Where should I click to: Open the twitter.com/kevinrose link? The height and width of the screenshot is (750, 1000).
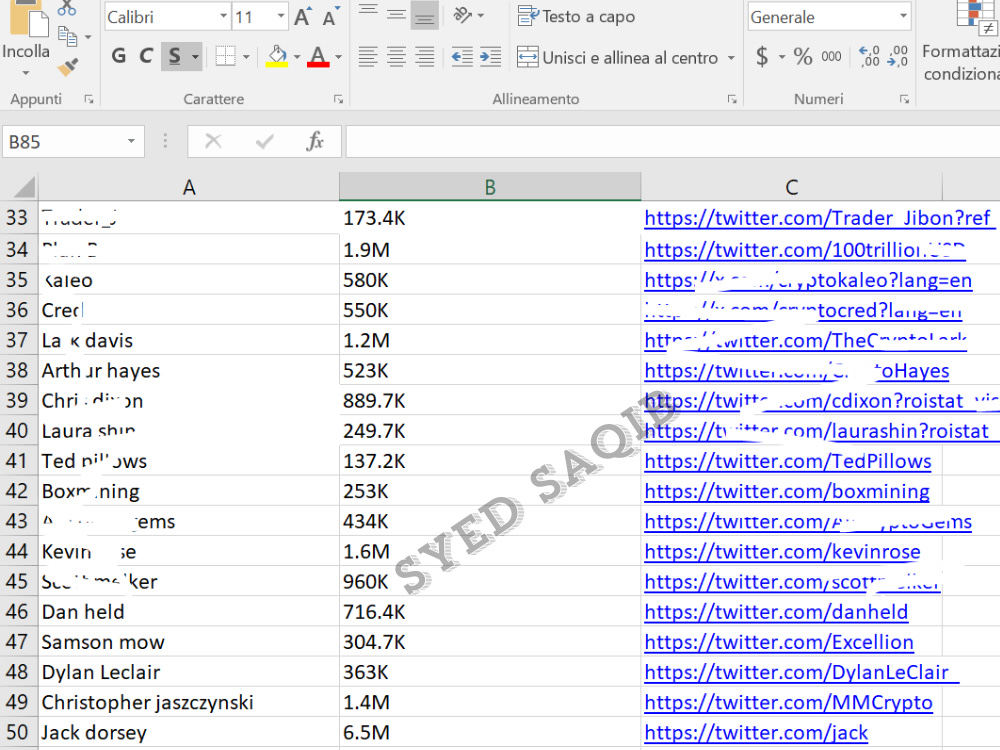coord(783,552)
